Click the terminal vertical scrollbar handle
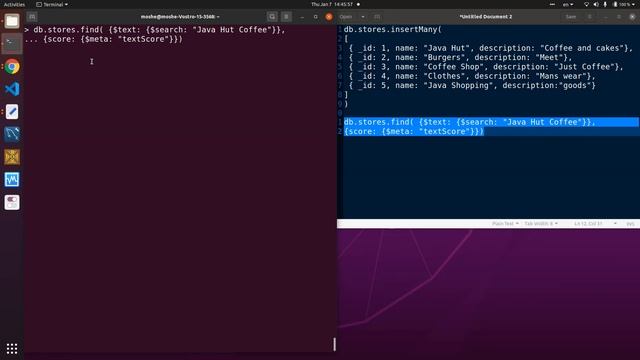Viewport: 640px width, 360px height. [x=335, y=344]
